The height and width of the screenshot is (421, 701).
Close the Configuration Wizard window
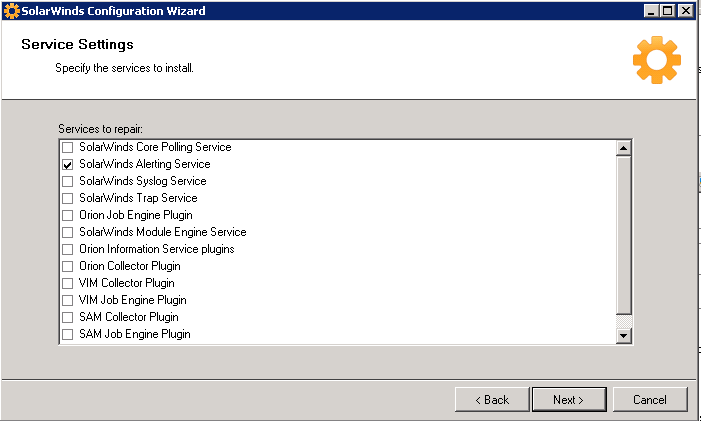pyautogui.click(x=685, y=11)
